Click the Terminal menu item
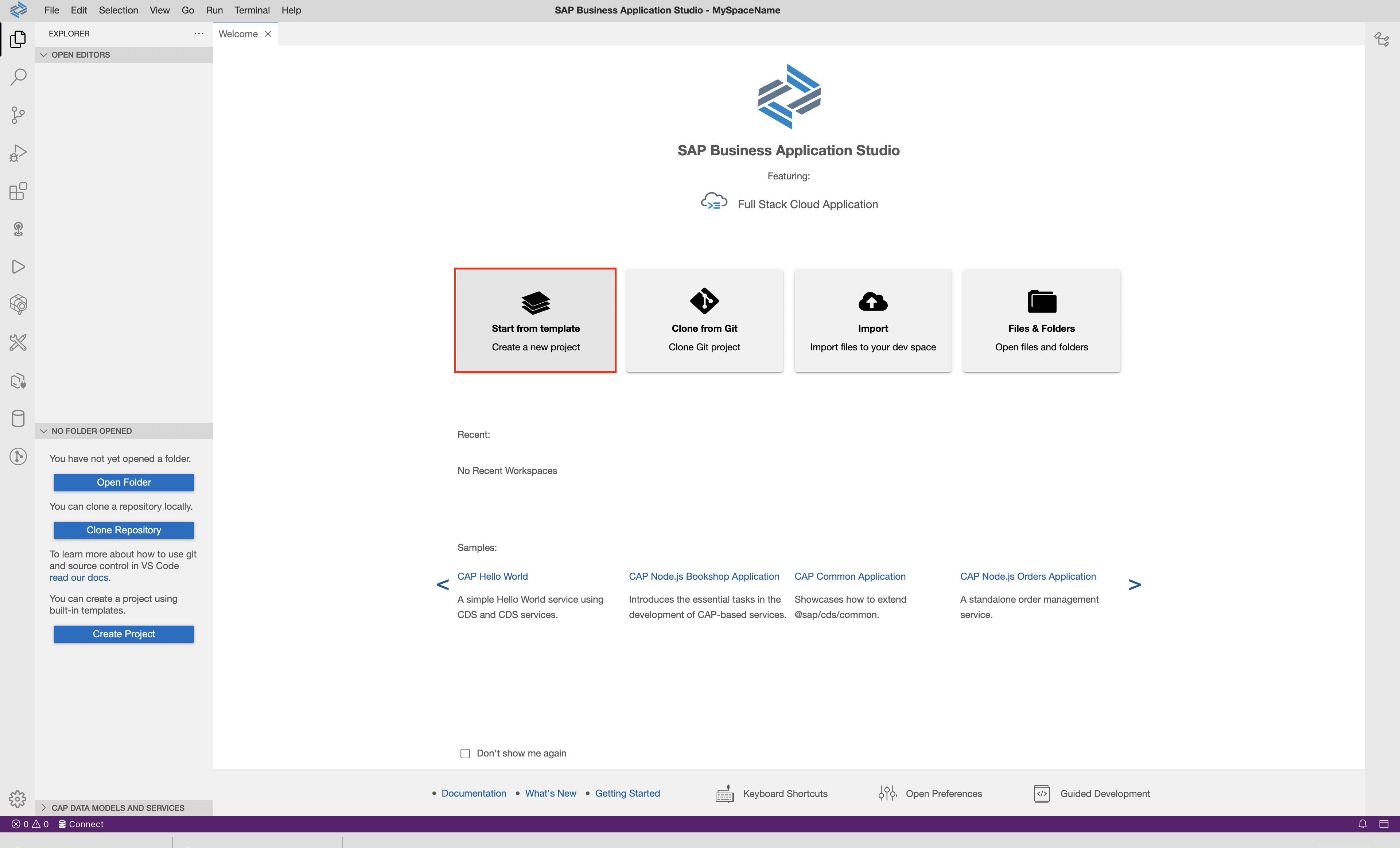Image resolution: width=1400 pixels, height=848 pixels. 251,9
